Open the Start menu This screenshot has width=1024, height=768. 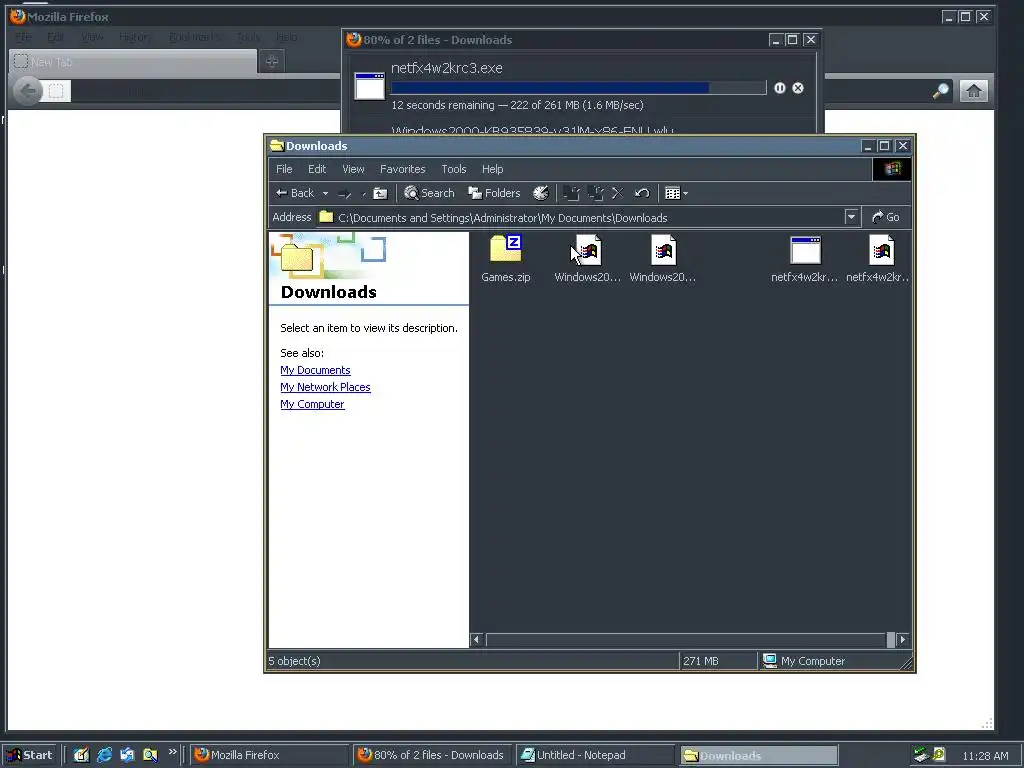click(x=29, y=755)
